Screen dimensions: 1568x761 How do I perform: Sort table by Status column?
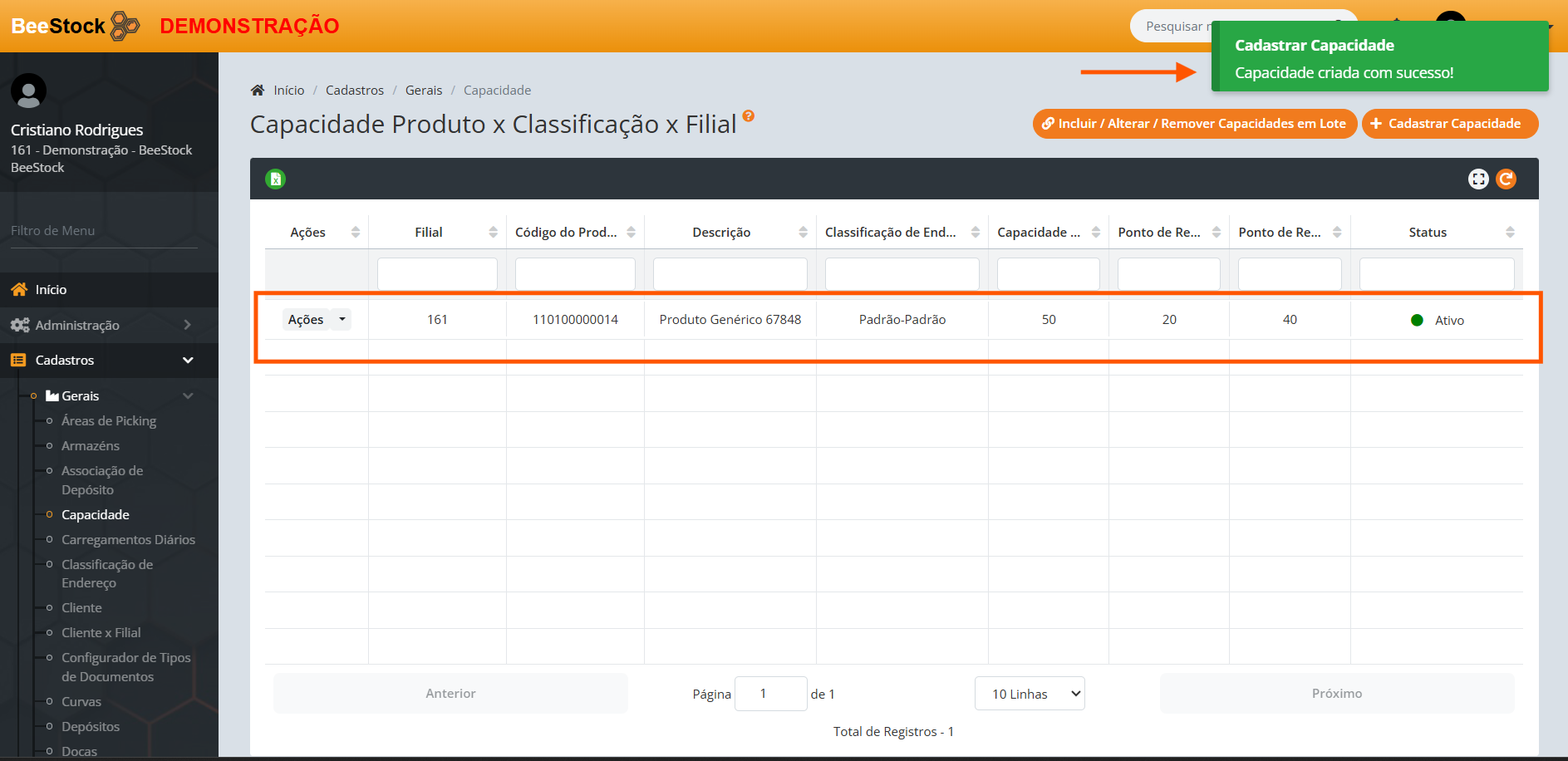[1427, 233]
